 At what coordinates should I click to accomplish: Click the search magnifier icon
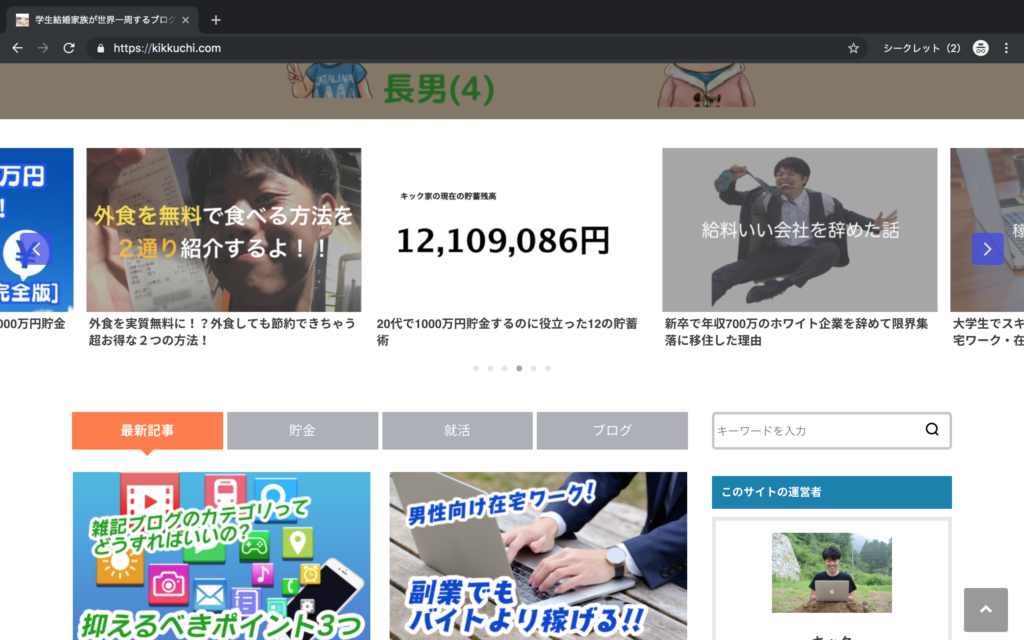click(x=932, y=430)
